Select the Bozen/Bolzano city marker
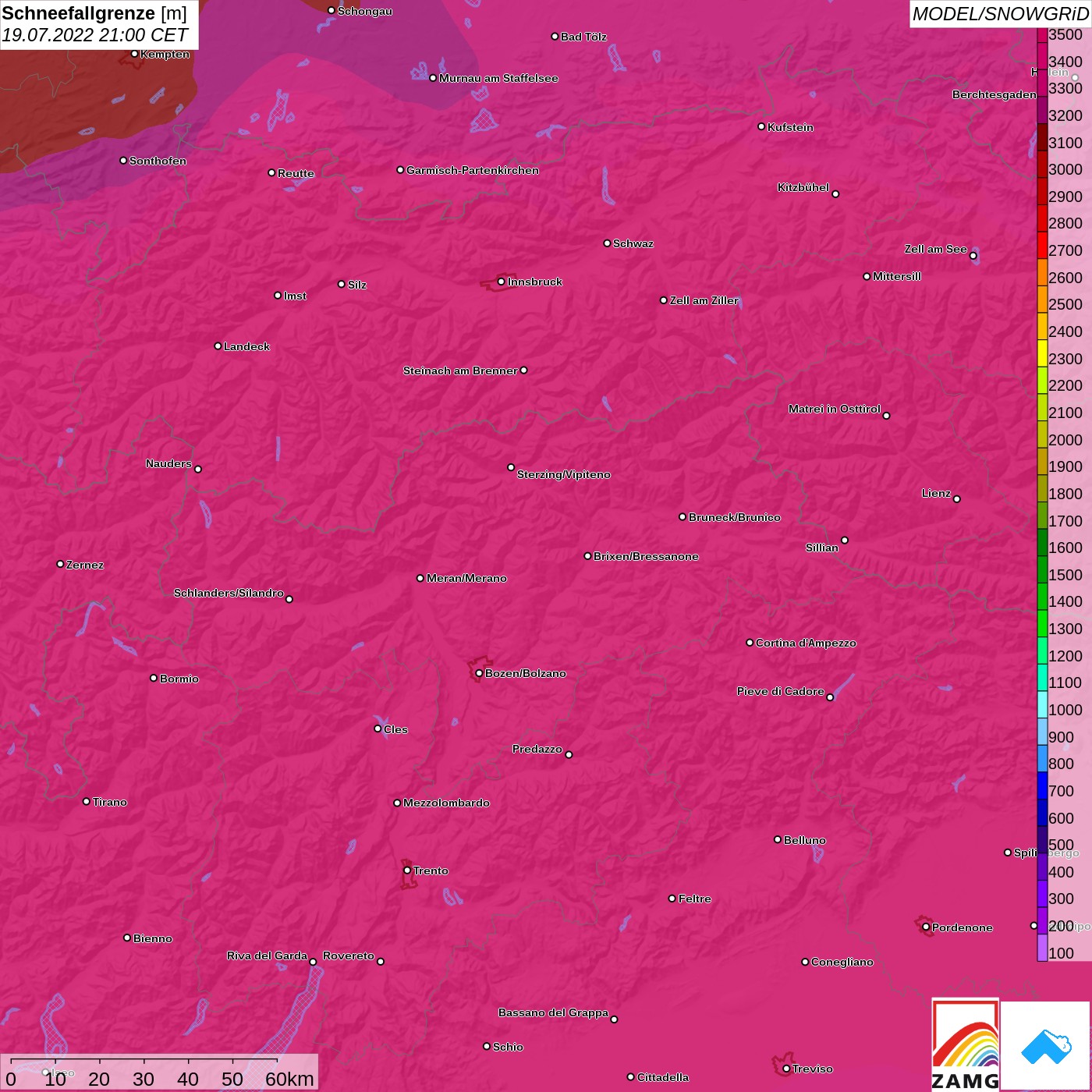The width and height of the screenshot is (1092, 1092). (479, 673)
